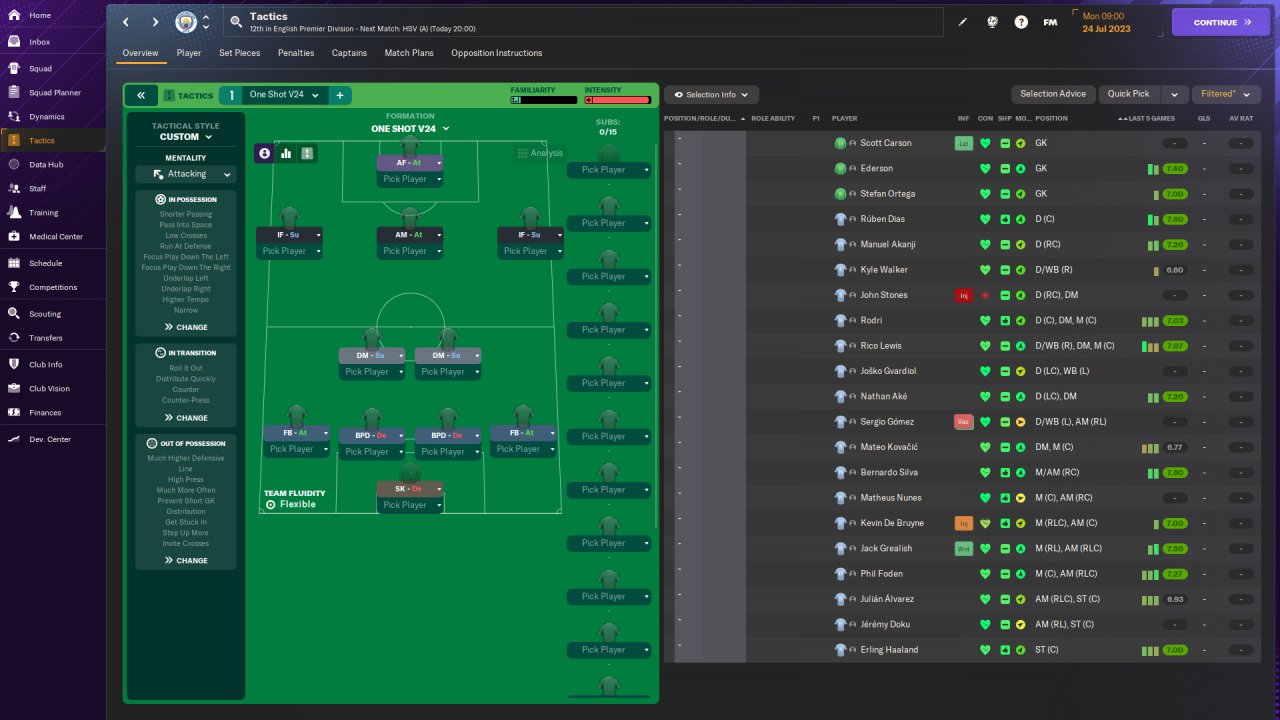Open the Dev. Center
This screenshot has width=1280, height=720.
pyautogui.click(x=50, y=439)
